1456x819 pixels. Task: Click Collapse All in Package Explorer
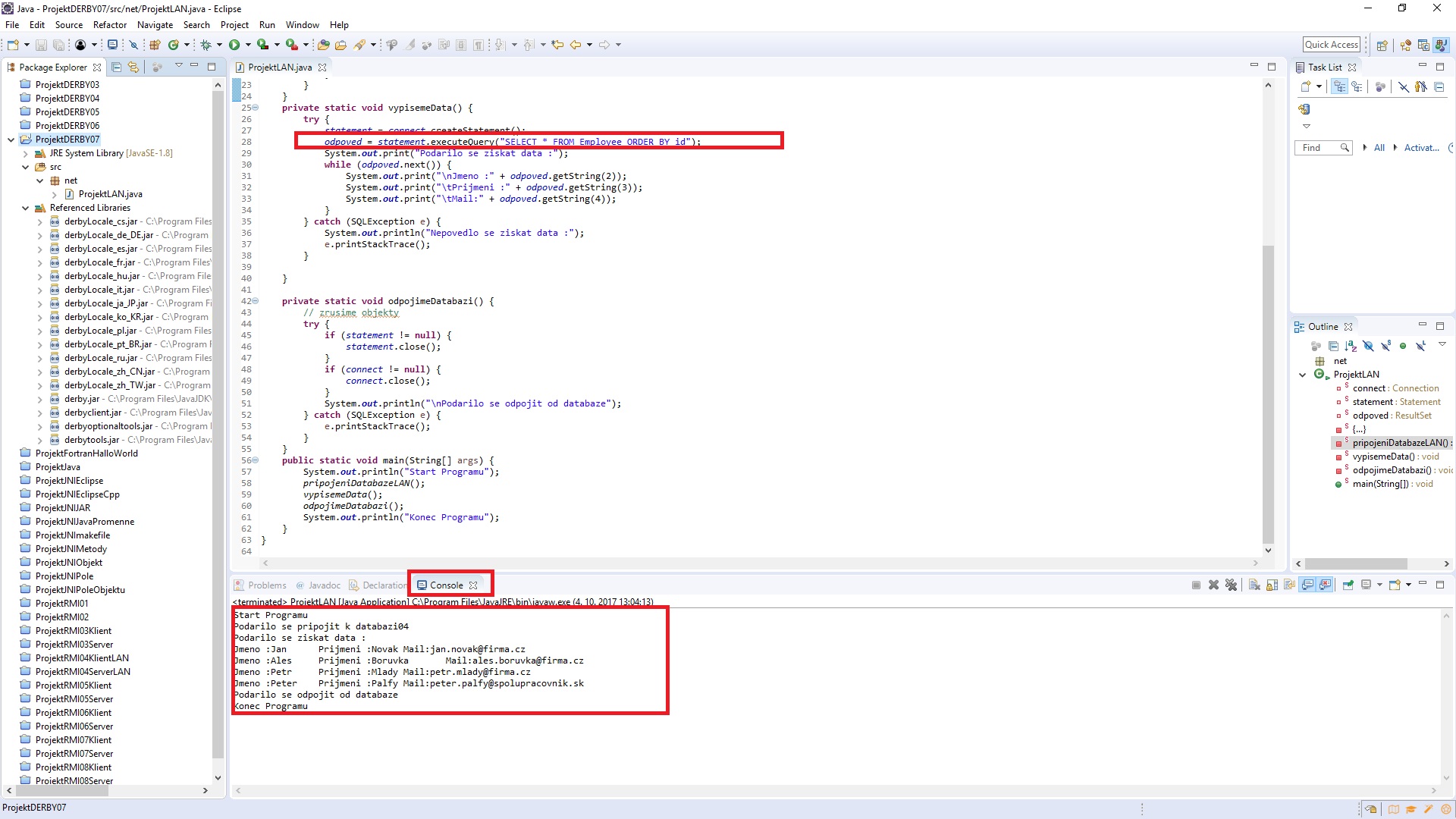(x=117, y=67)
